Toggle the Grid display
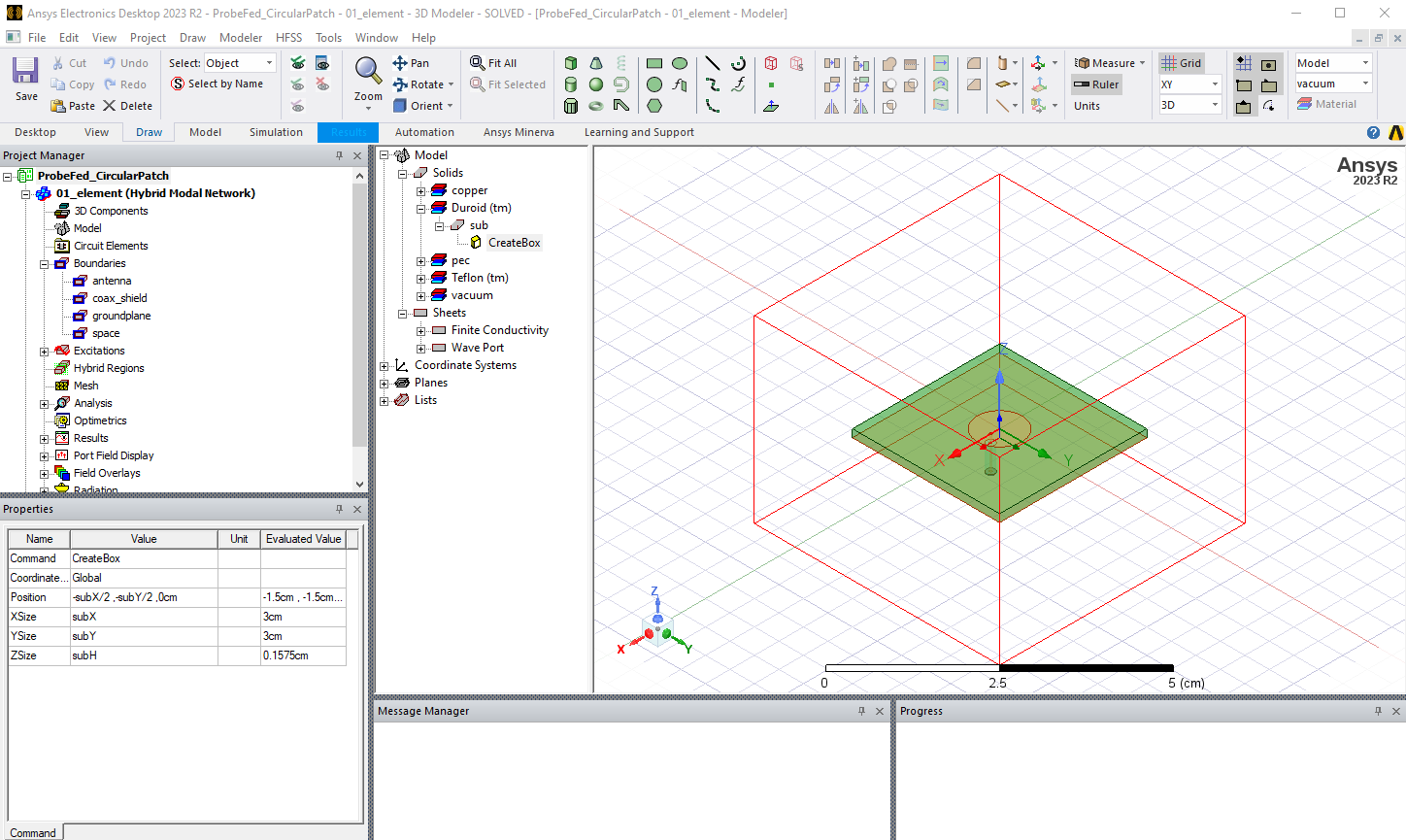 (x=1181, y=62)
